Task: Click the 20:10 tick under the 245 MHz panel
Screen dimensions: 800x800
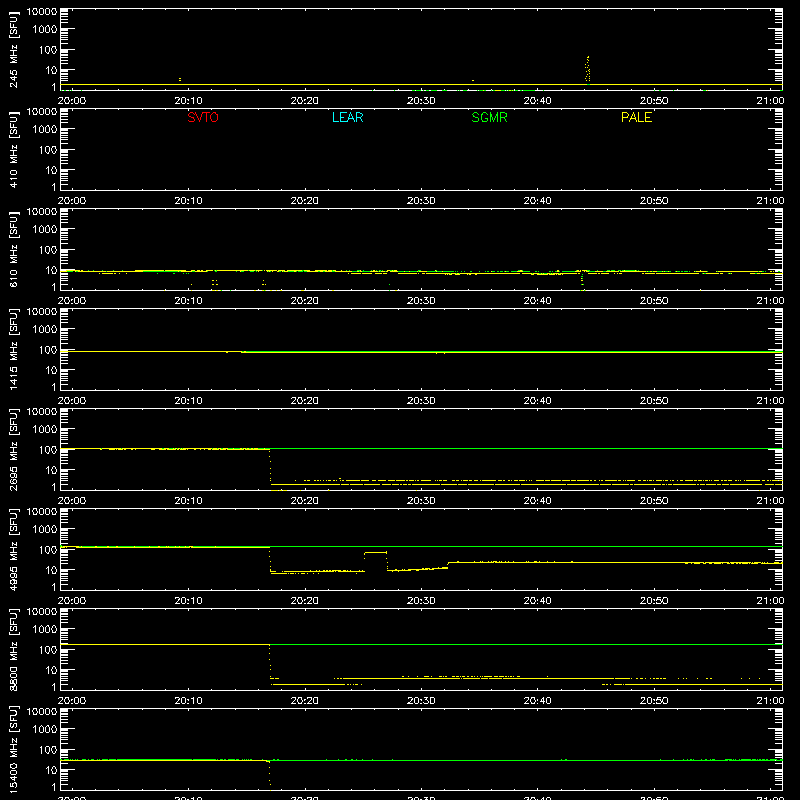Action: [188, 101]
